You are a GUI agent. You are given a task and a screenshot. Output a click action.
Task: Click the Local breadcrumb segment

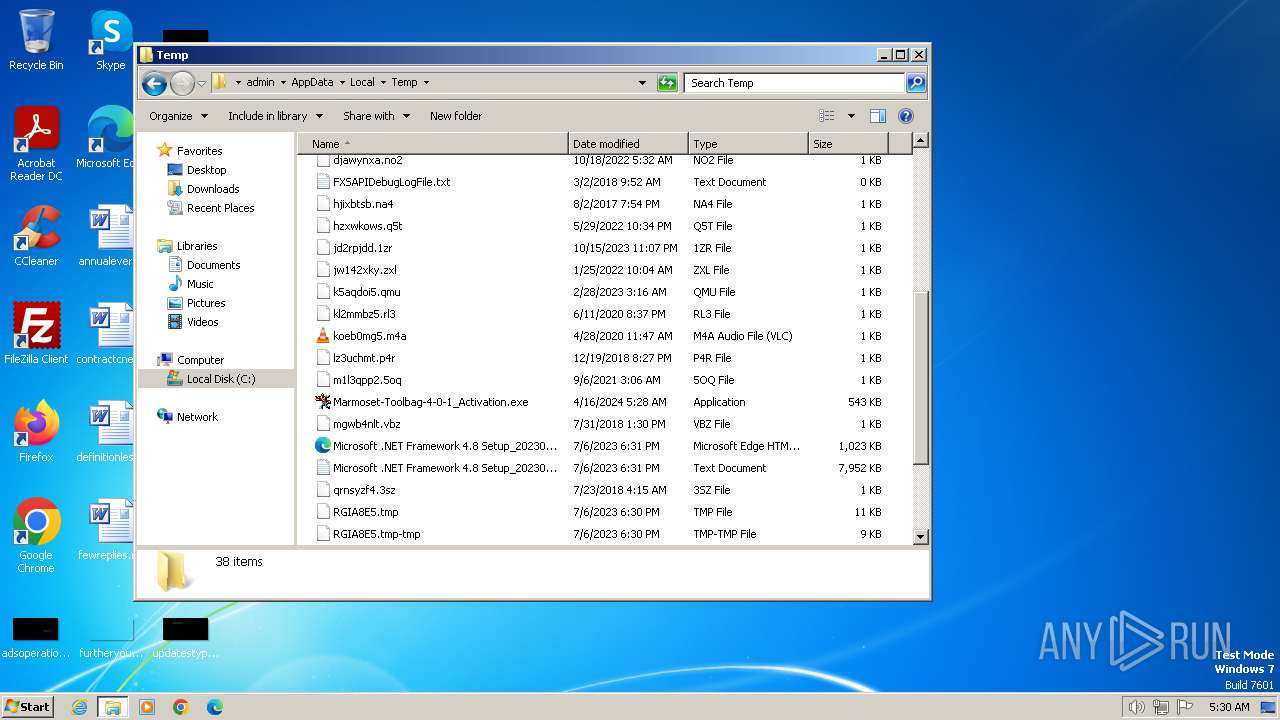point(362,83)
